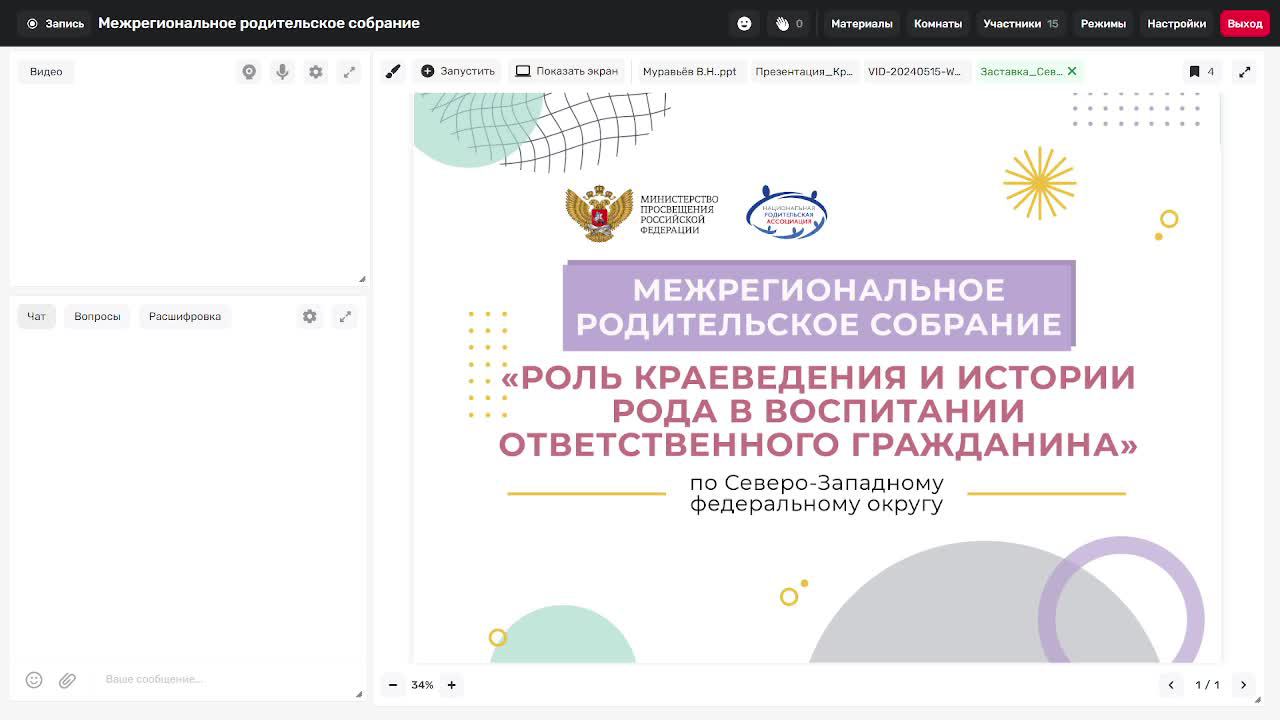Open video settings gear in the Видео panel
The height and width of the screenshot is (720, 1280).
point(316,72)
